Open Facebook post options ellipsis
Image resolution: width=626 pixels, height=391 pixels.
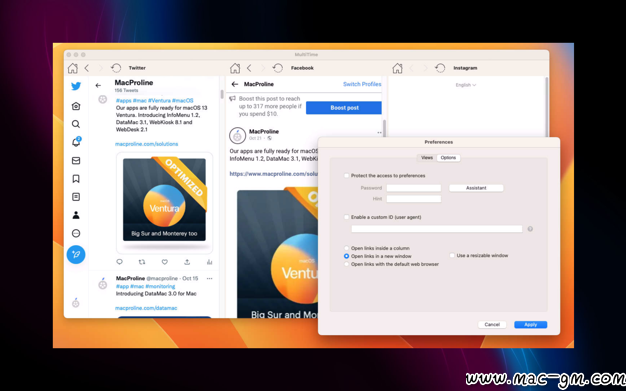click(x=379, y=133)
